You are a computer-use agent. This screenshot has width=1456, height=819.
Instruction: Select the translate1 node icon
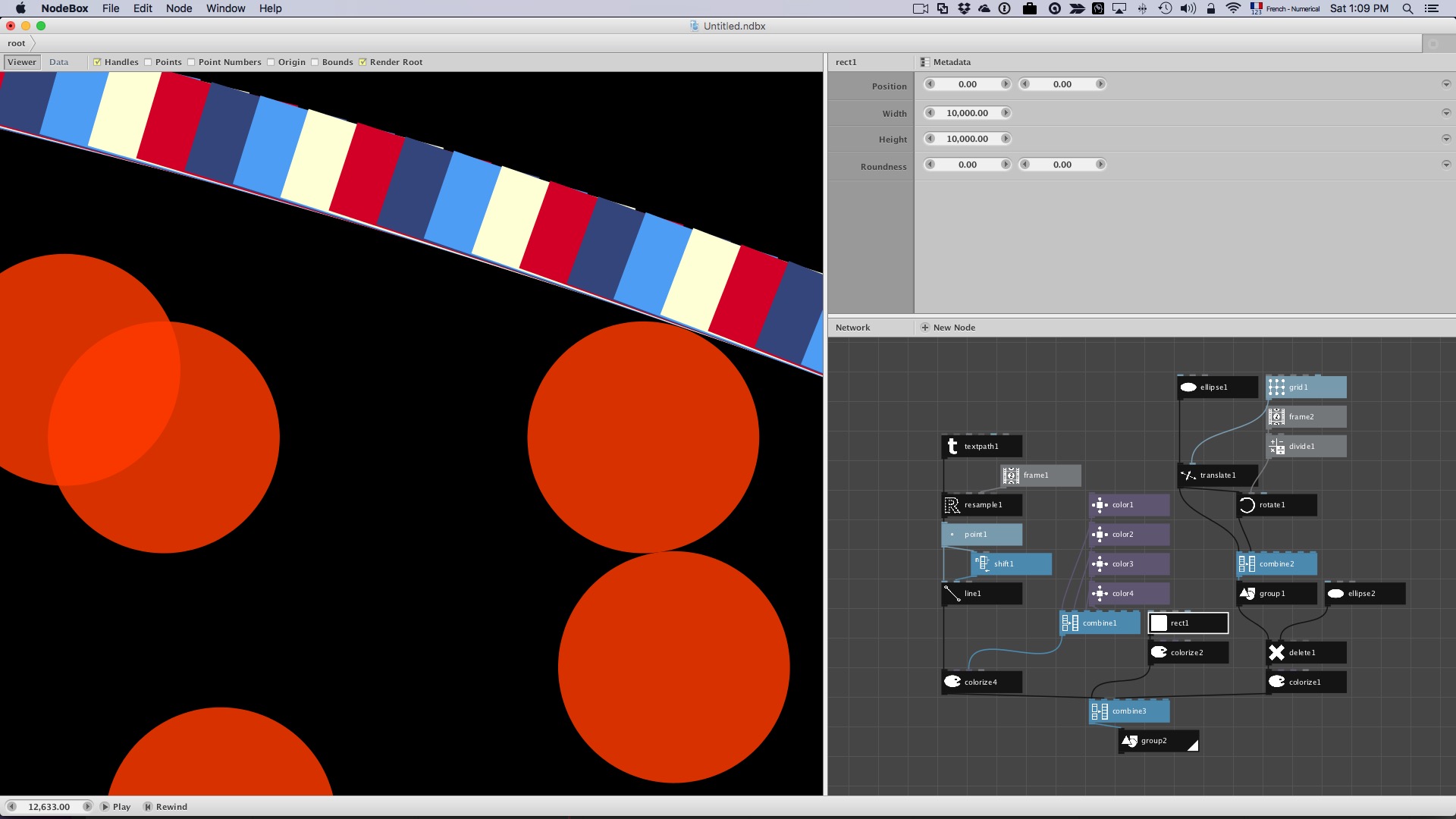1188,475
